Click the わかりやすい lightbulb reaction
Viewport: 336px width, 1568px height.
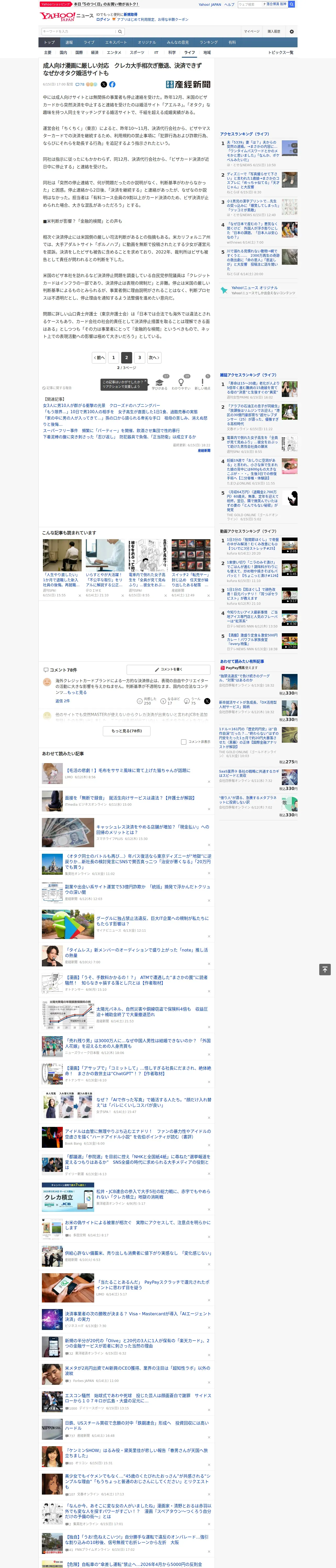tap(181, 383)
